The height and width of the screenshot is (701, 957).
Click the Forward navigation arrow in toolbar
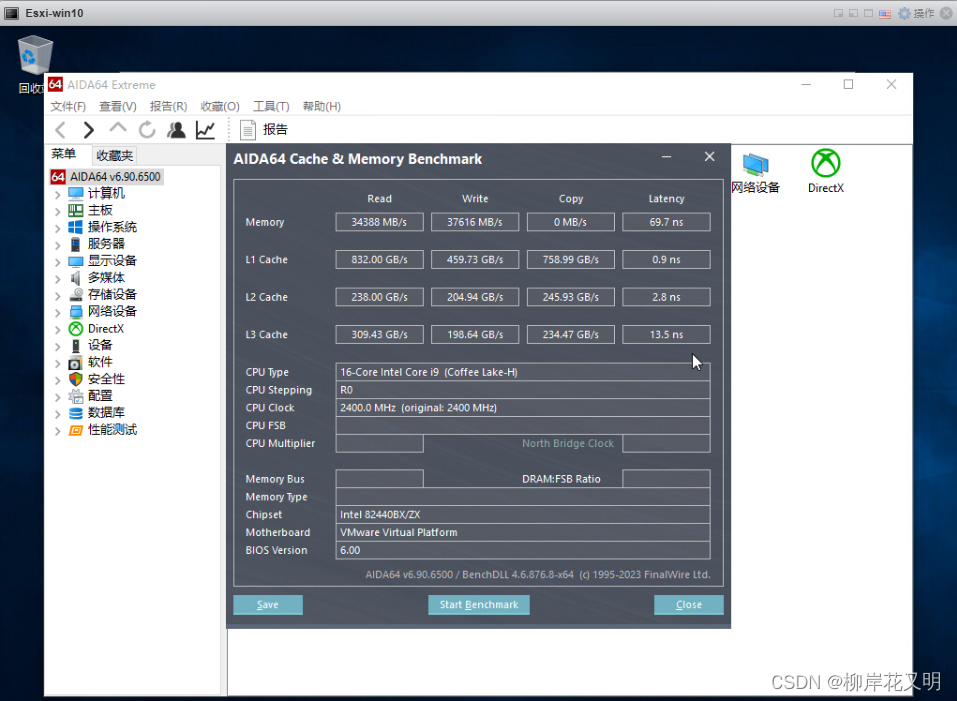pyautogui.click(x=88, y=130)
